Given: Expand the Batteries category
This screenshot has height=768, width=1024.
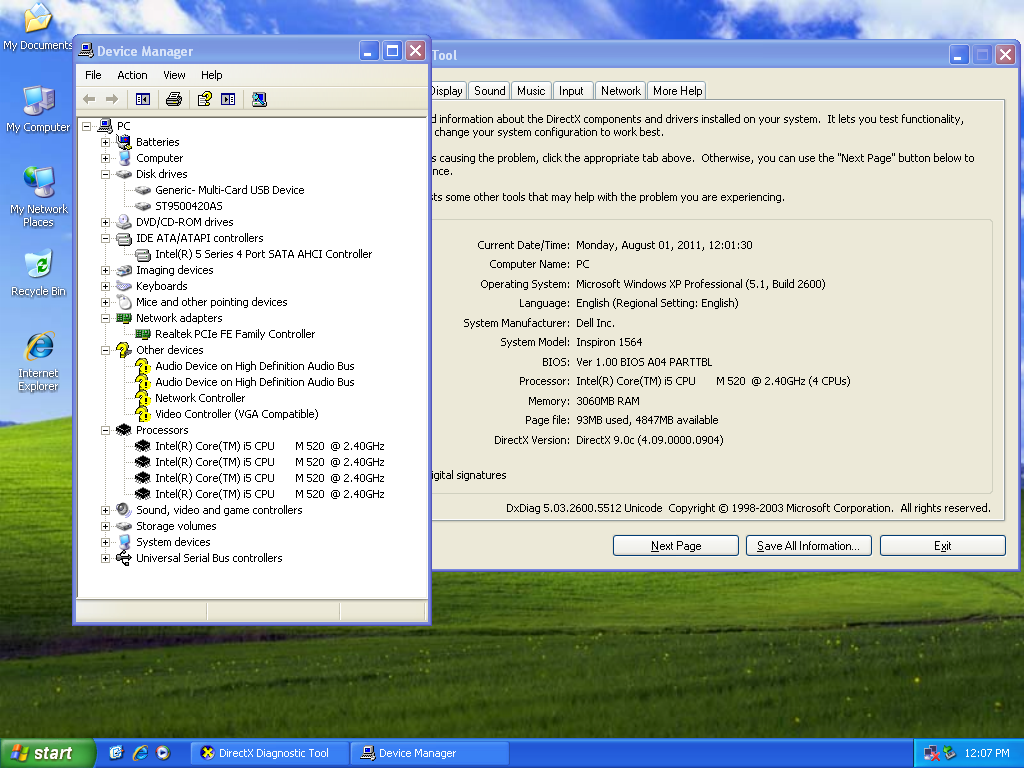Looking at the screenshot, I should tap(105, 142).
